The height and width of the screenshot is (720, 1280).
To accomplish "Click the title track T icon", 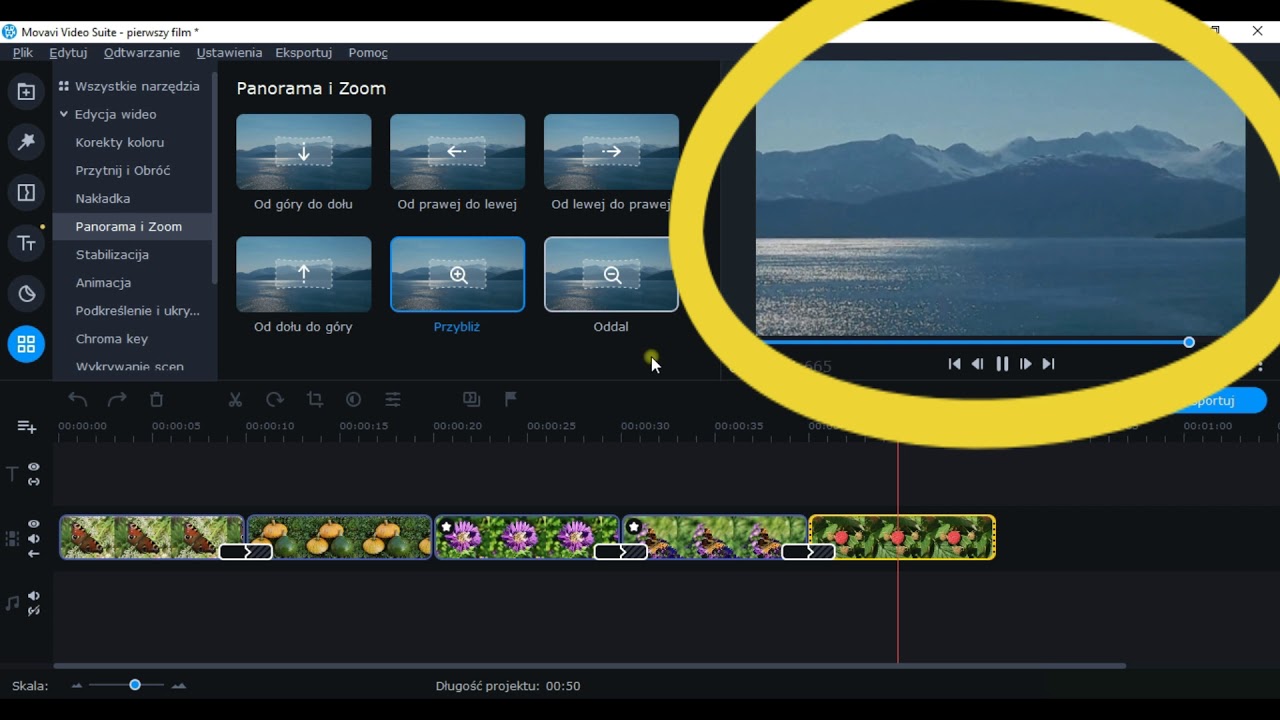I will 12,474.
